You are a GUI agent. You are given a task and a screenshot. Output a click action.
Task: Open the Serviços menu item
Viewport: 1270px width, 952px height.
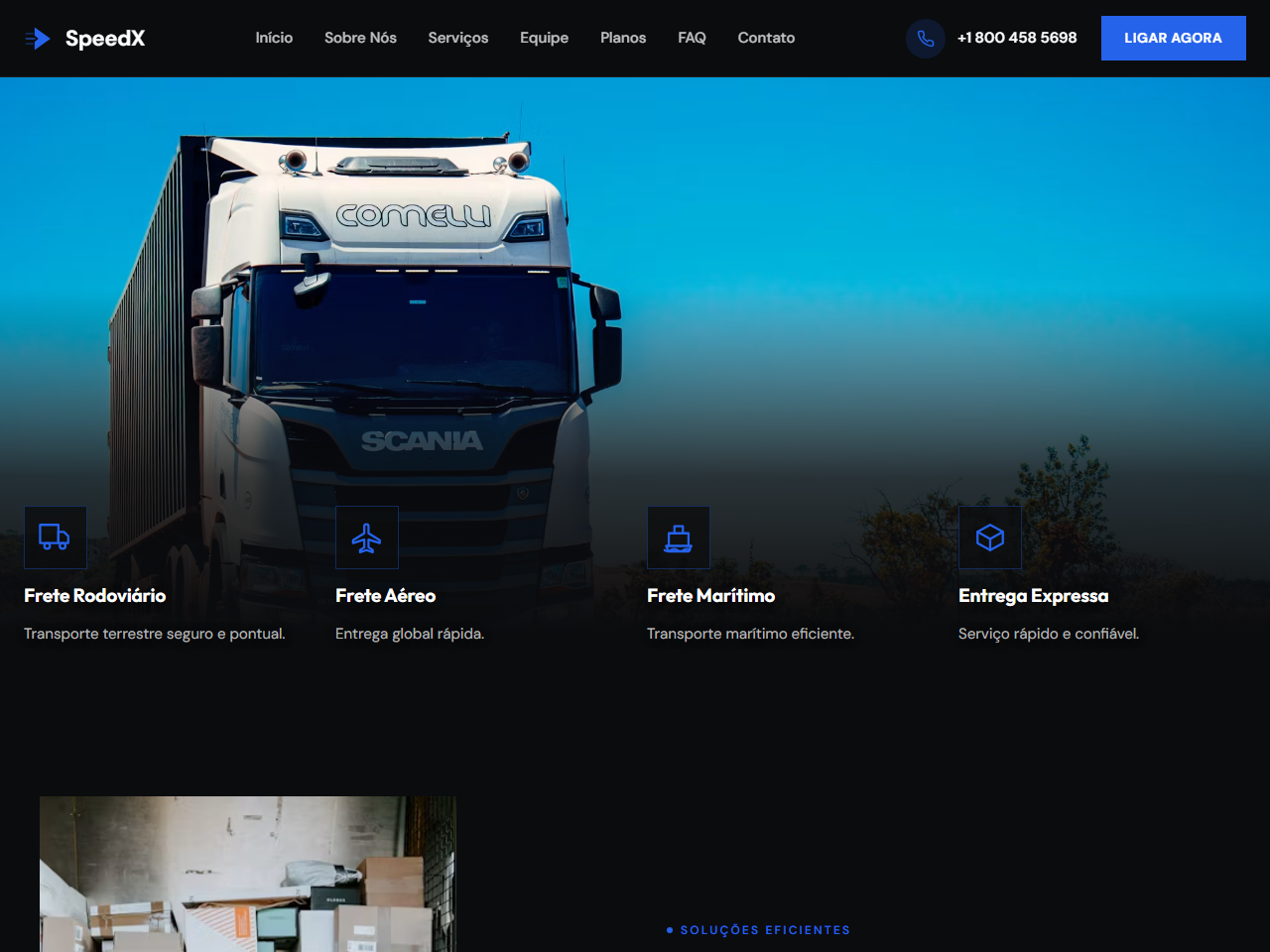(458, 38)
